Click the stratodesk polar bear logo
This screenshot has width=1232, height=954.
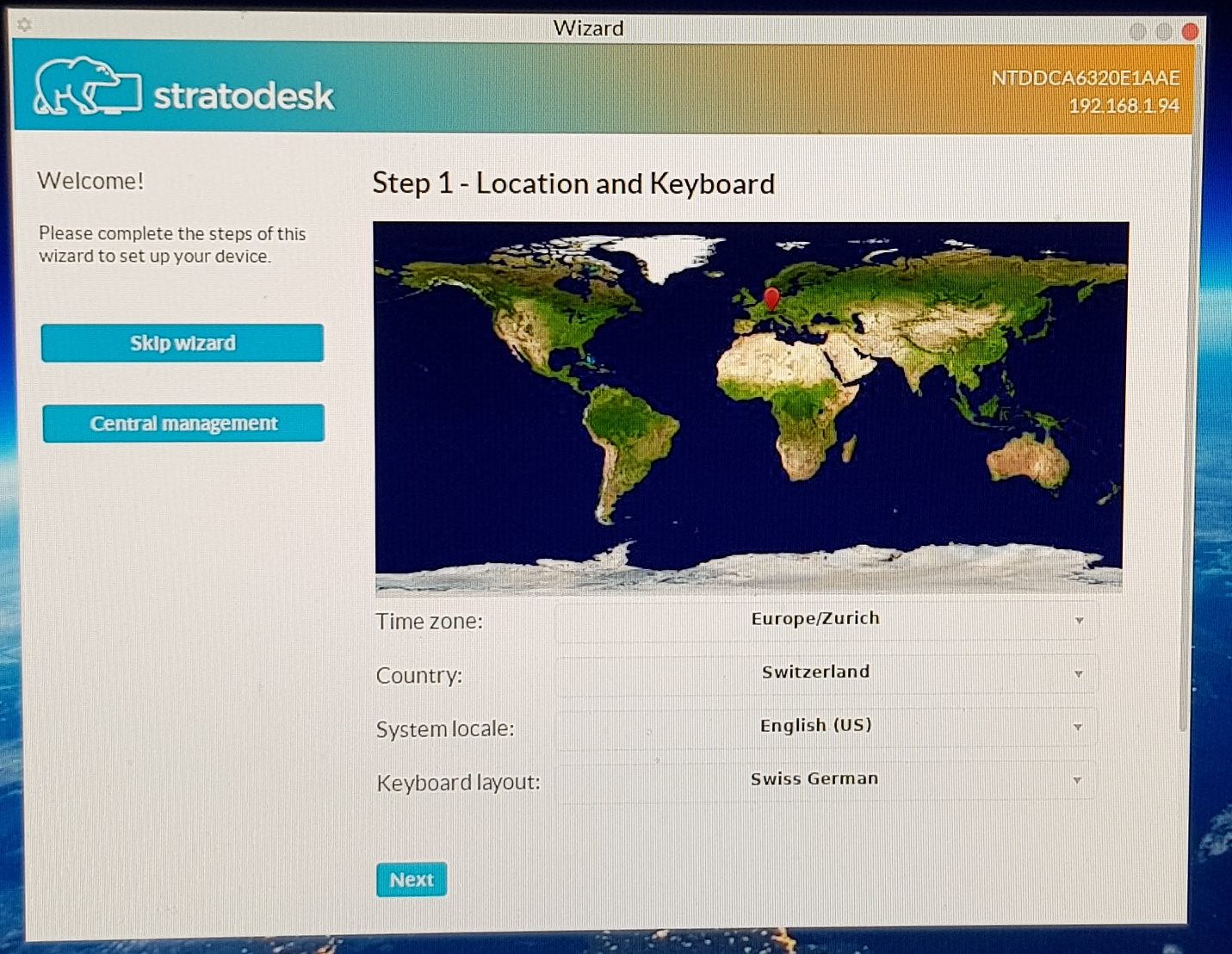pyautogui.click(x=86, y=86)
